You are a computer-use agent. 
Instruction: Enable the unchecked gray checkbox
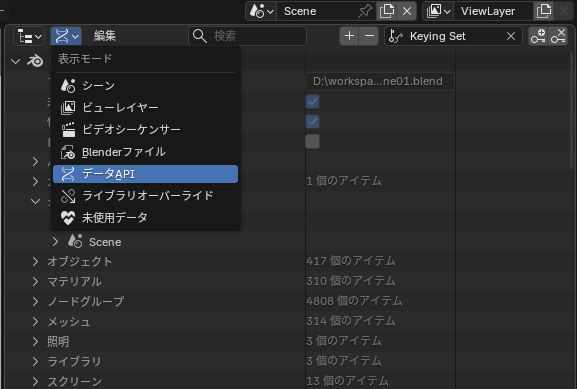[x=312, y=142]
